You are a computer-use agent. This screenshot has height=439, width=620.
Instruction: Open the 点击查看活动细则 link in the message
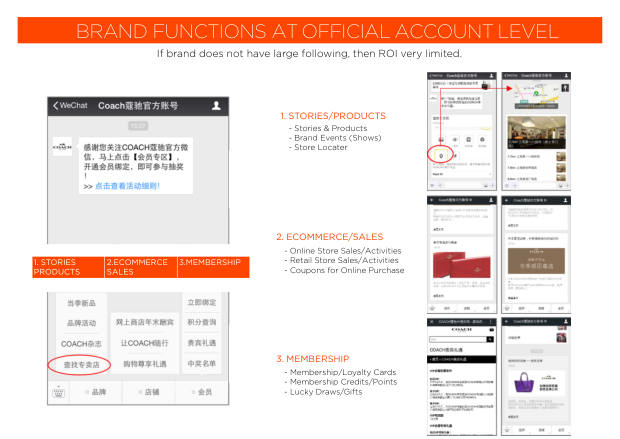point(127,186)
